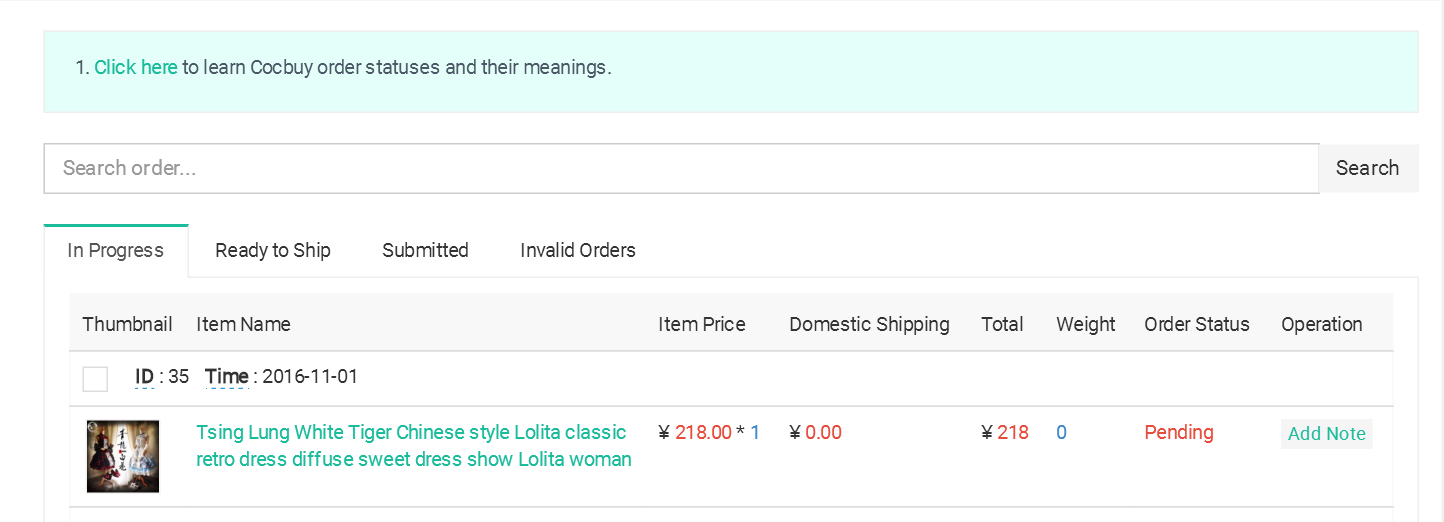1444x522 pixels.
Task: Tick the checkbox for order ID 35
Action: (x=95, y=379)
